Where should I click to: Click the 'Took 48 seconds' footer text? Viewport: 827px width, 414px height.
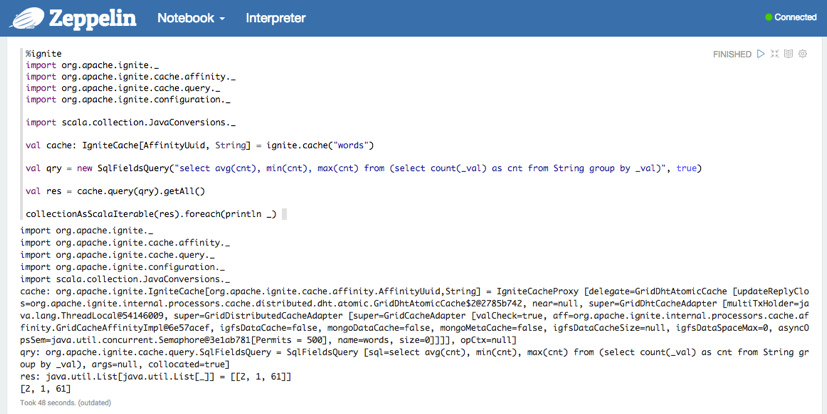coord(67,402)
